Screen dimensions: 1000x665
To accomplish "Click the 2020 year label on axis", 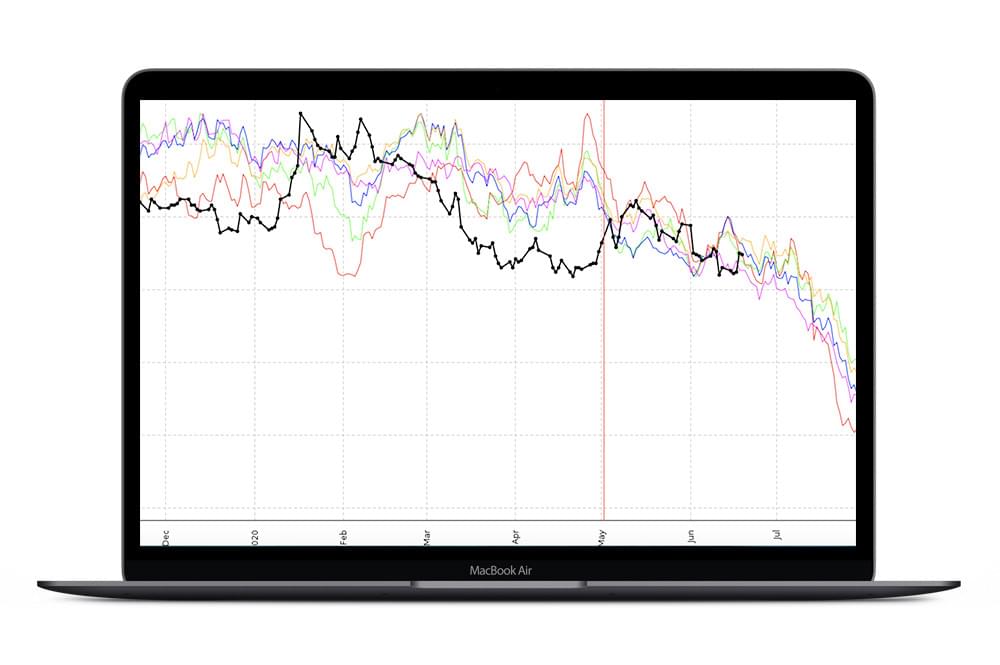I will [x=255, y=535].
